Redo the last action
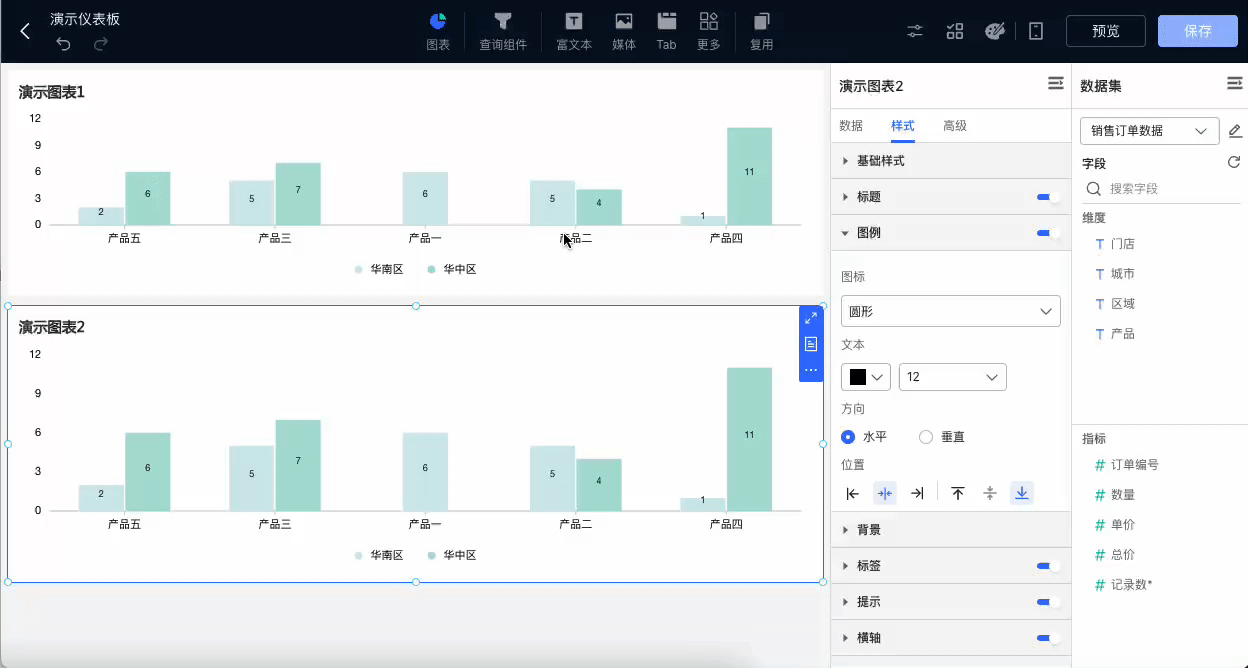The image size is (1248, 668). (101, 43)
